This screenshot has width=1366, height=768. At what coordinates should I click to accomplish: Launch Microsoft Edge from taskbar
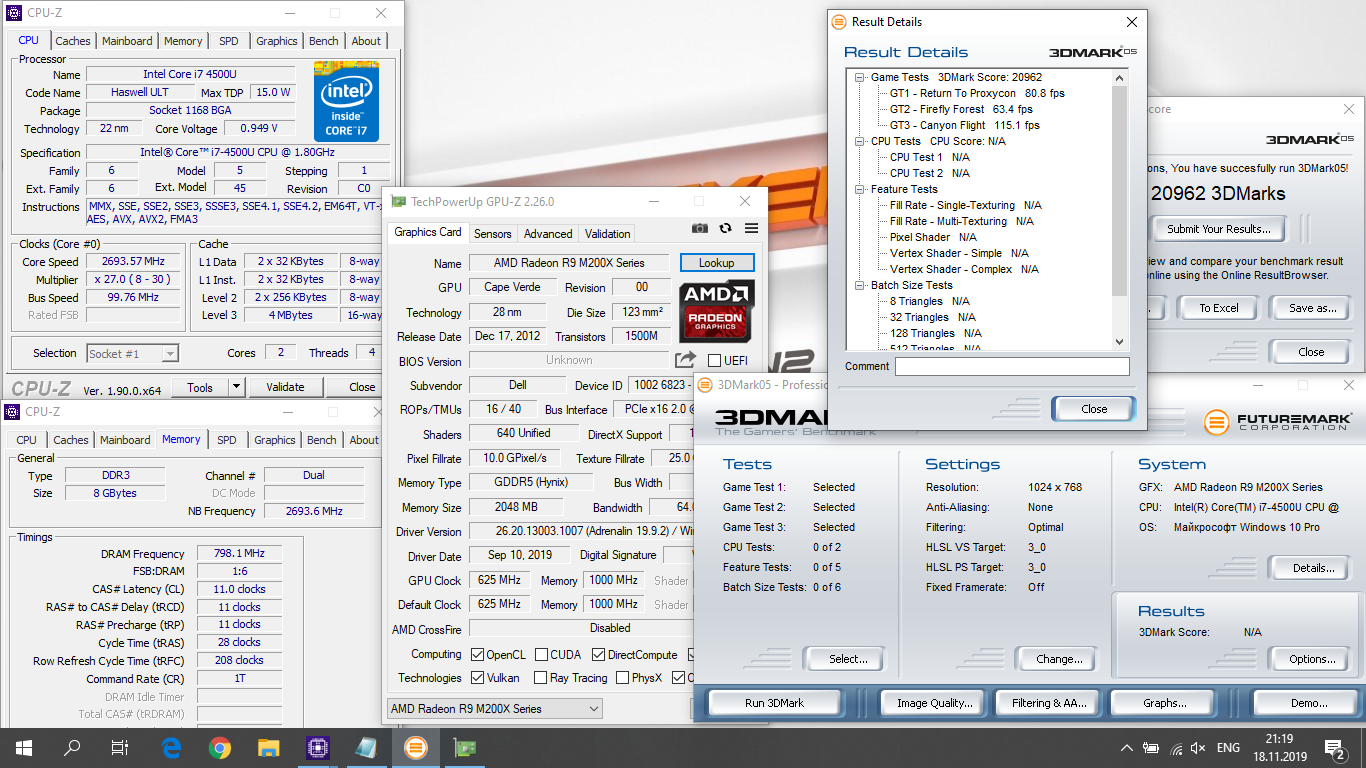pos(171,747)
